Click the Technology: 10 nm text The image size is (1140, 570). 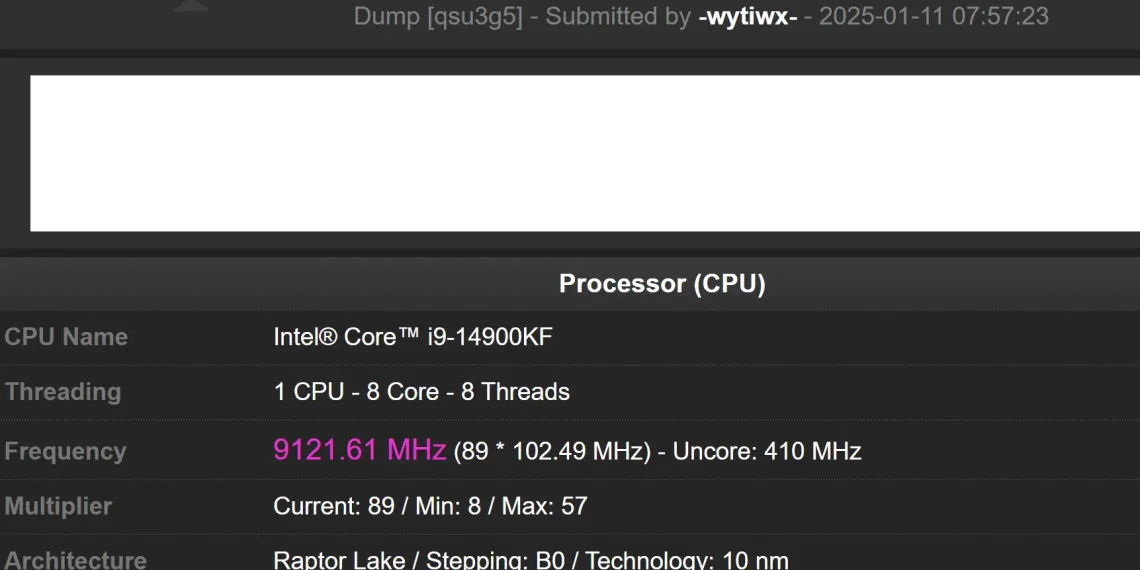click(x=687, y=561)
